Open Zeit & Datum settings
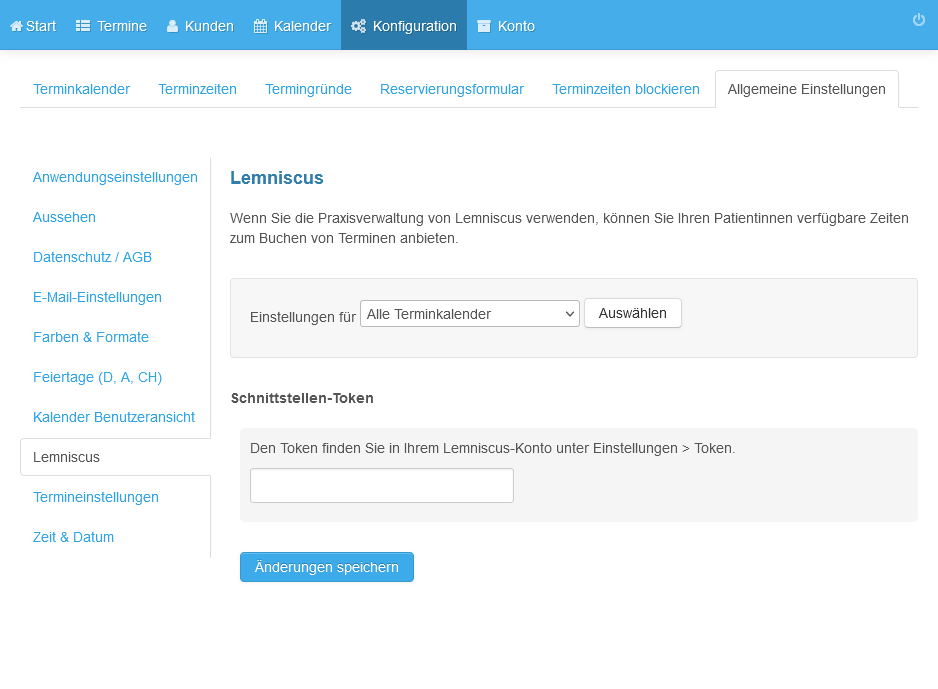Viewport: 938px width, 689px height. 73,537
